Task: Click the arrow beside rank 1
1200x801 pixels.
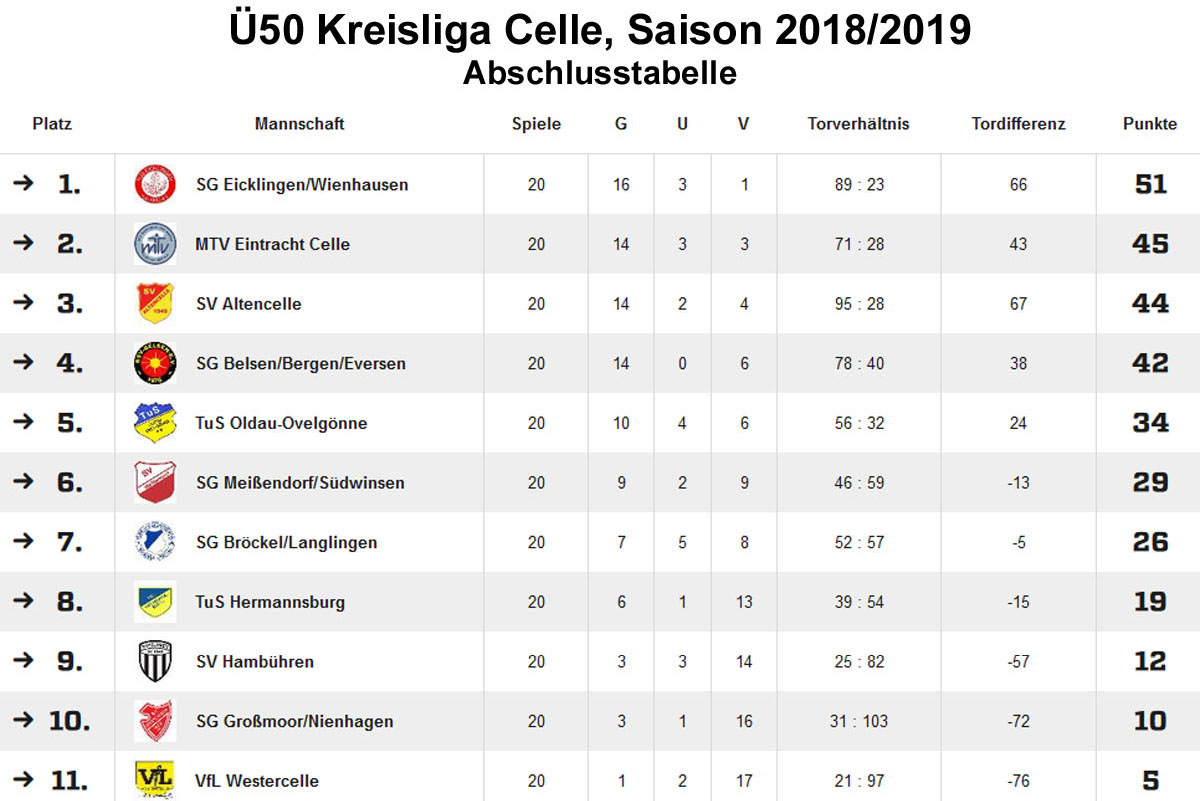Action: pos(23,184)
